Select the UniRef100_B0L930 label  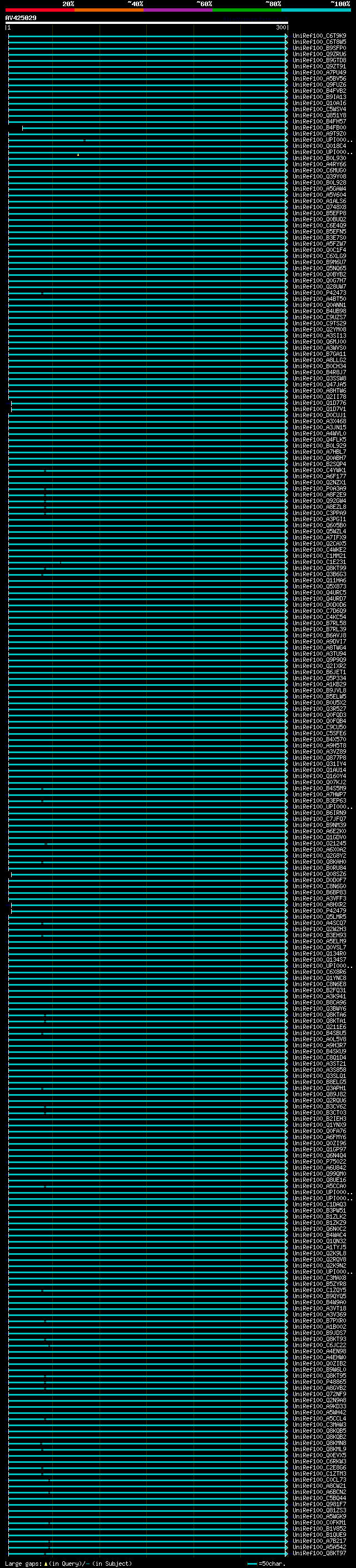click(319, 159)
